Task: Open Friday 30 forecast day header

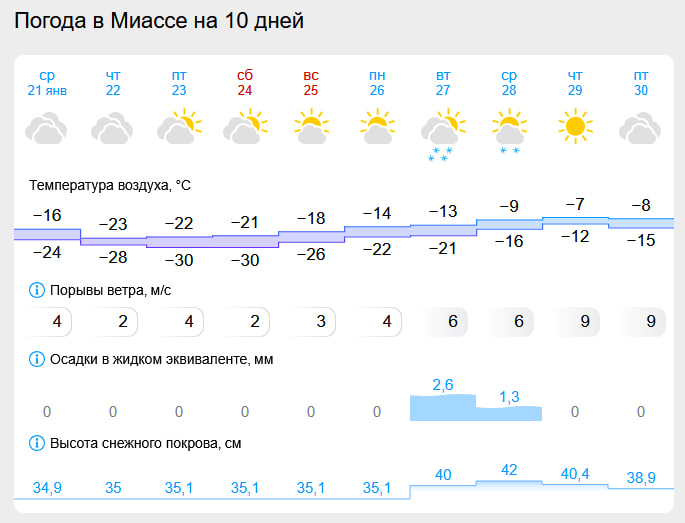Action: point(640,83)
